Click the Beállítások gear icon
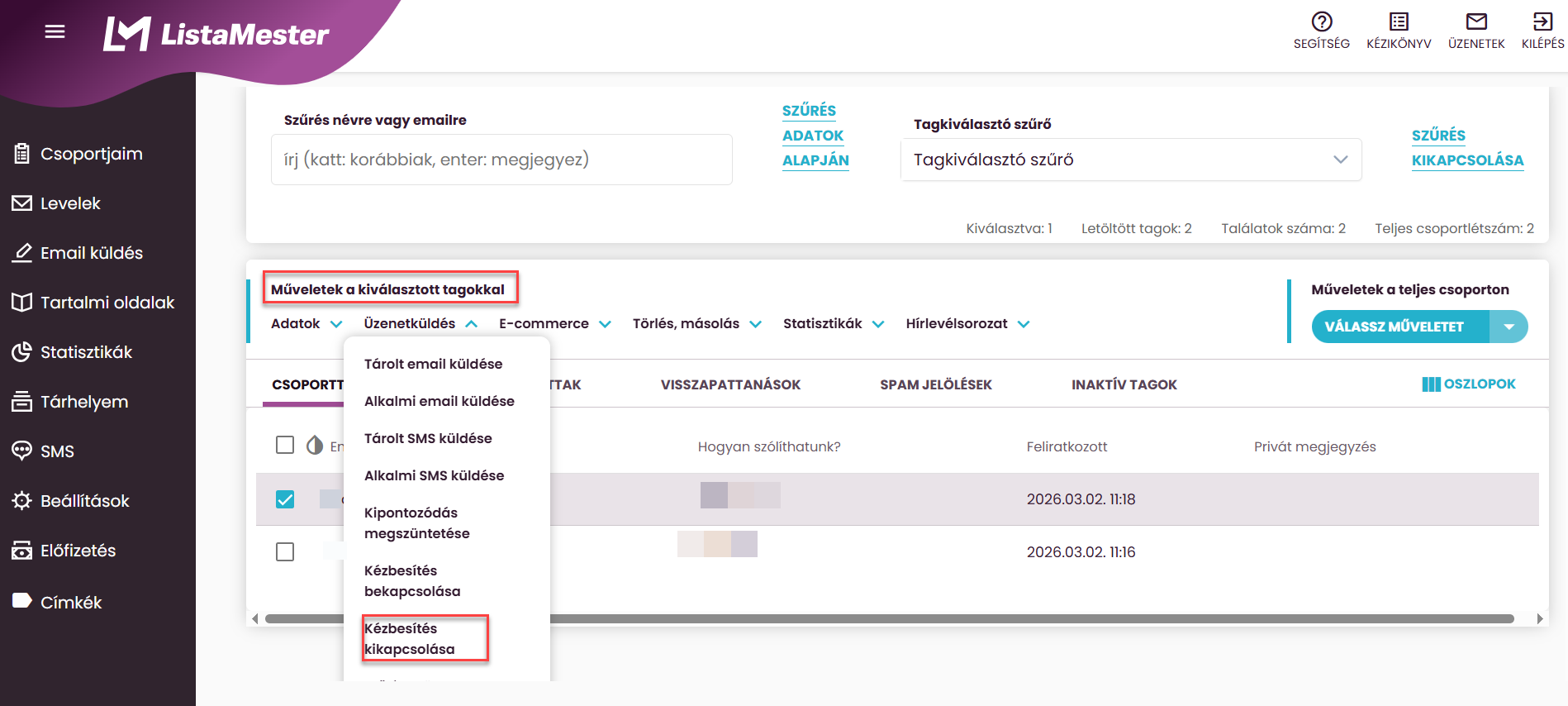The height and width of the screenshot is (706, 1568). point(21,501)
